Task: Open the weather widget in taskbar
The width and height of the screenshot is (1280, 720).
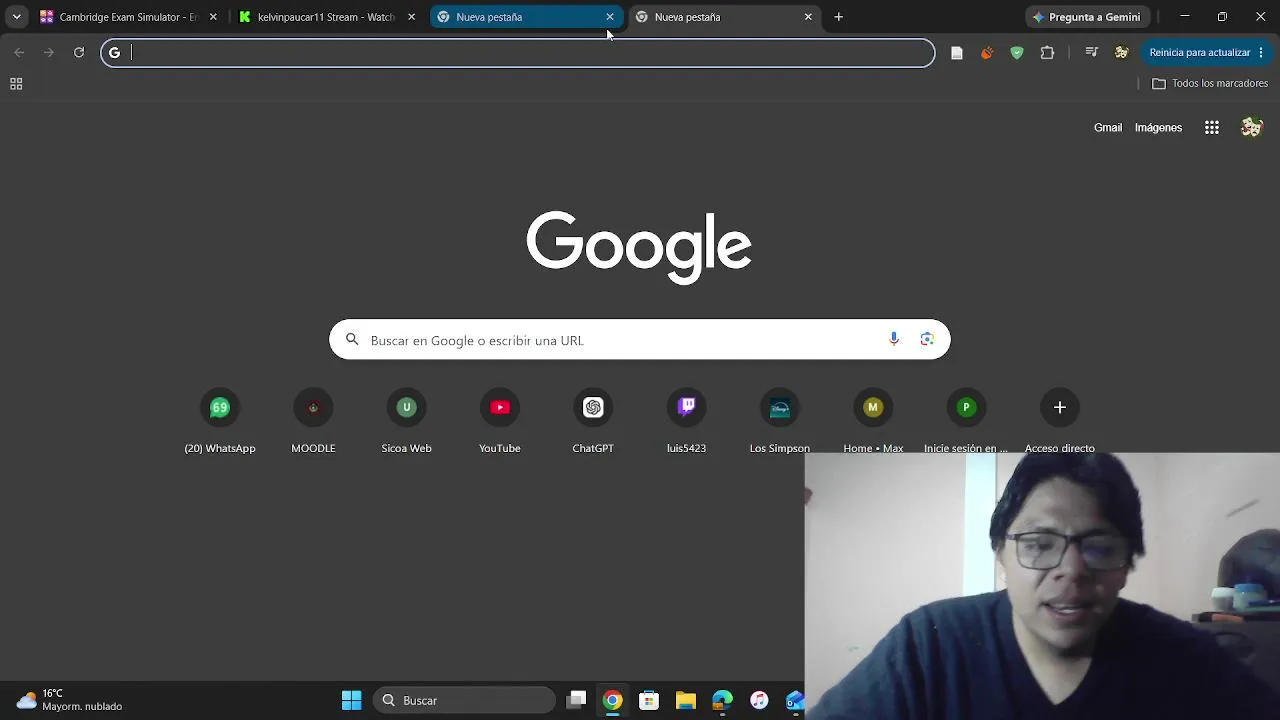Action: tap(69, 700)
